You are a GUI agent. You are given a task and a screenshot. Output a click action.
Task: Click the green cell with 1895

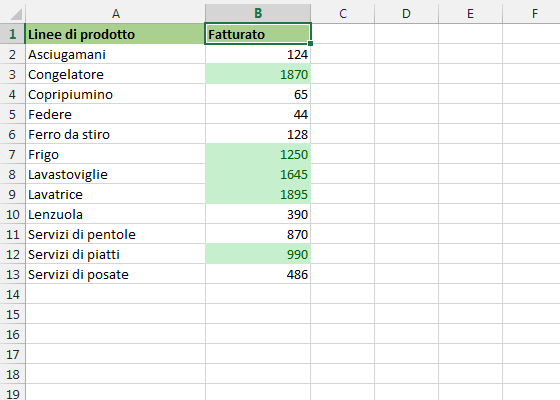pos(258,194)
